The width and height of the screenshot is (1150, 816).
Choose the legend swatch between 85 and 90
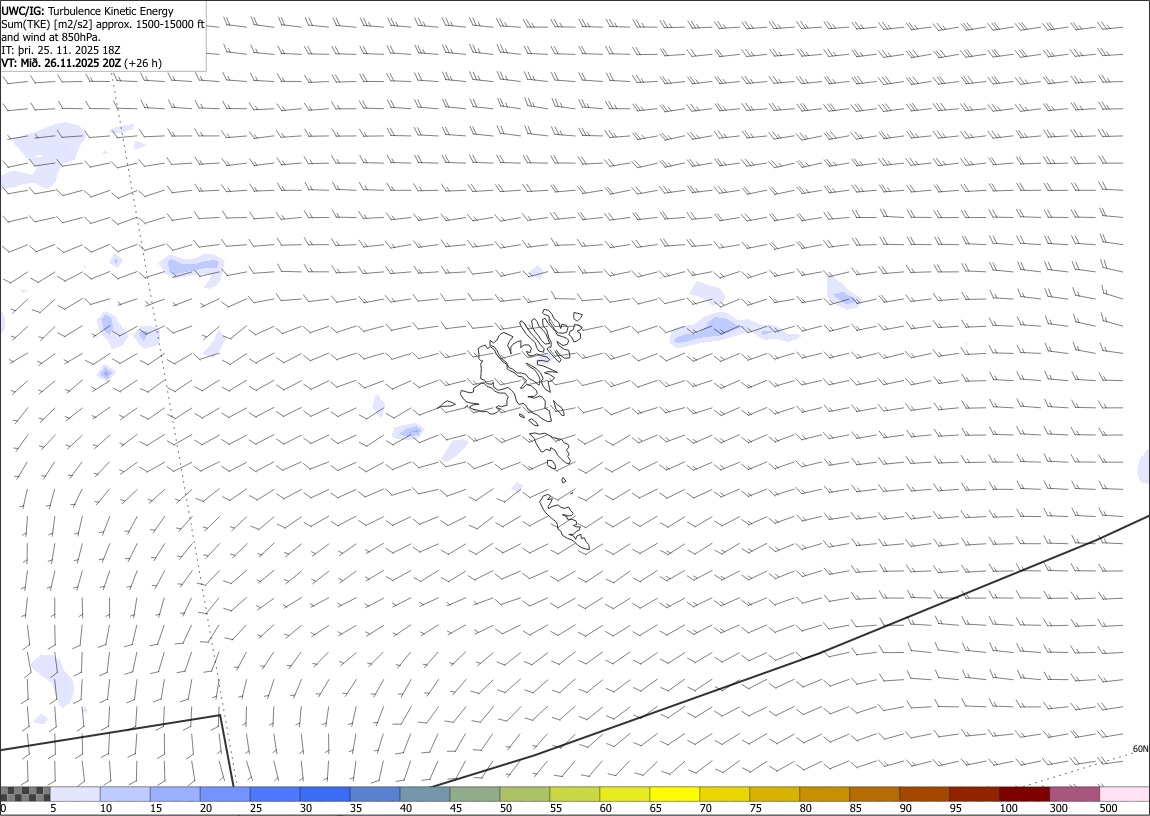[874, 794]
